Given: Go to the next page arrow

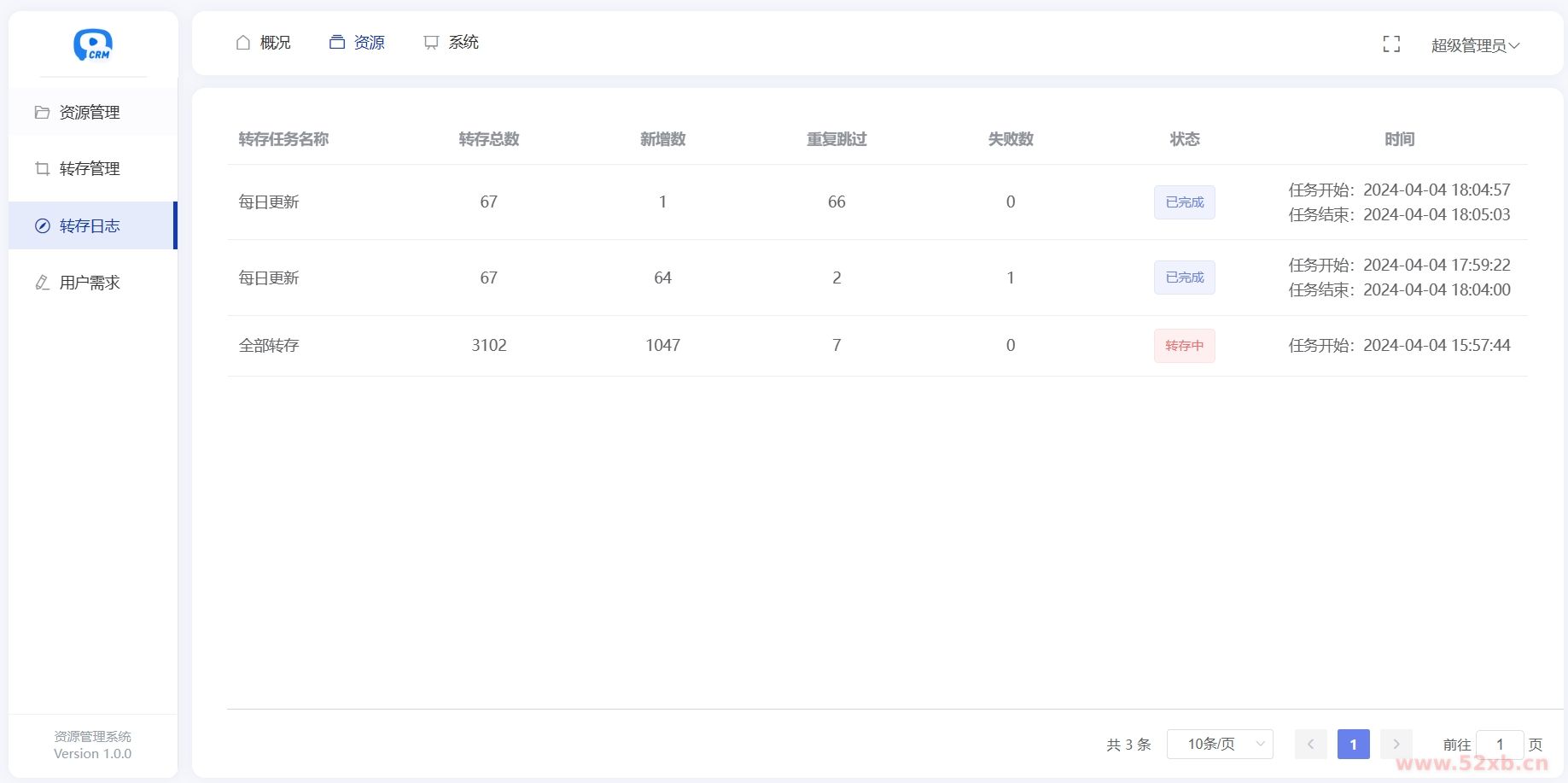Looking at the screenshot, I should click(1396, 745).
